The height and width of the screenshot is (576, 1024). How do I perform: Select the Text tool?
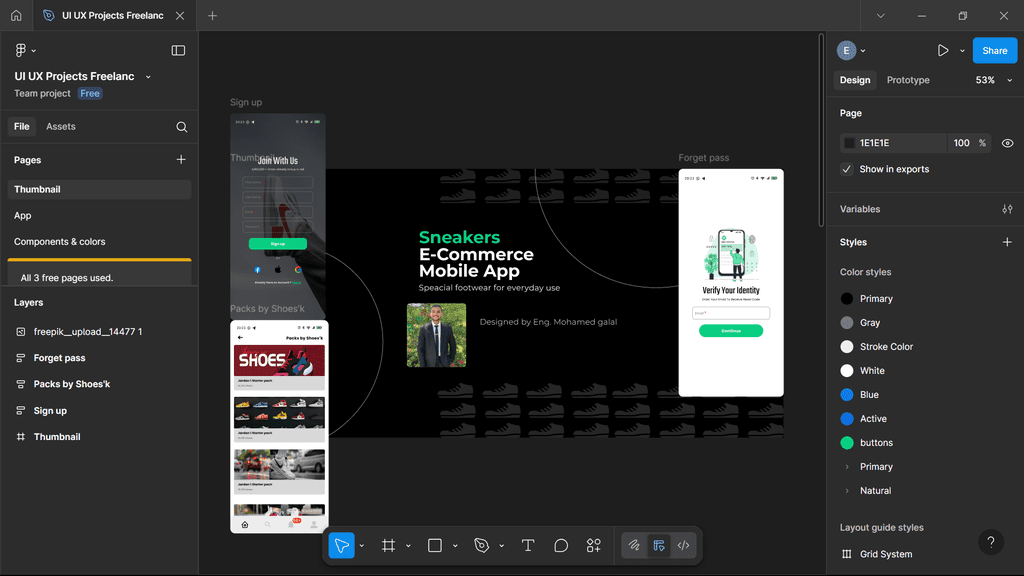528,545
